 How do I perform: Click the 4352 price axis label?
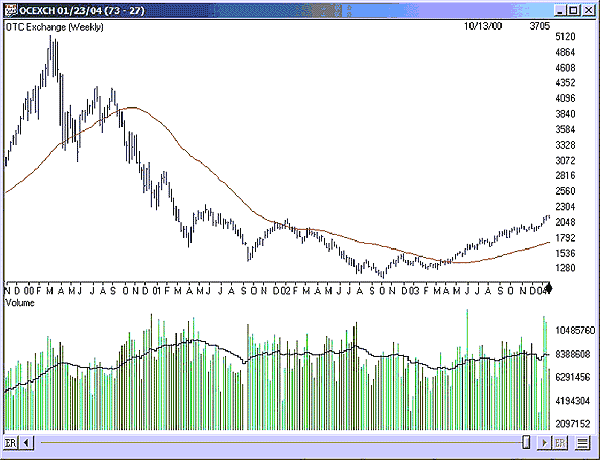(x=565, y=83)
